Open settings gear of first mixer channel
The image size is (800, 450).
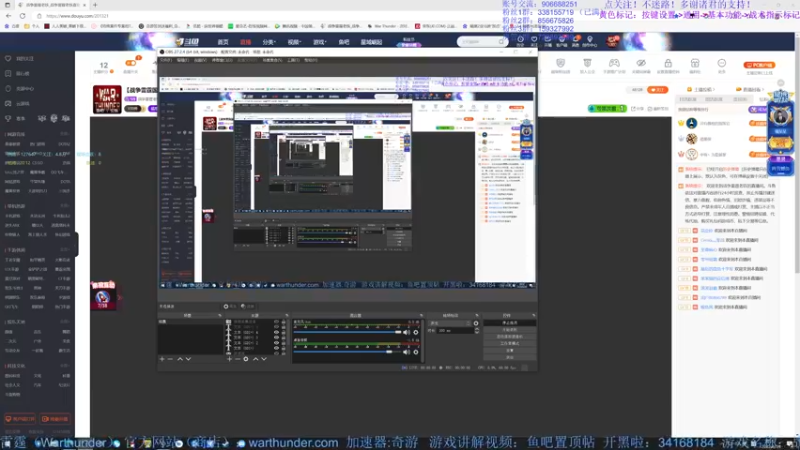416,333
